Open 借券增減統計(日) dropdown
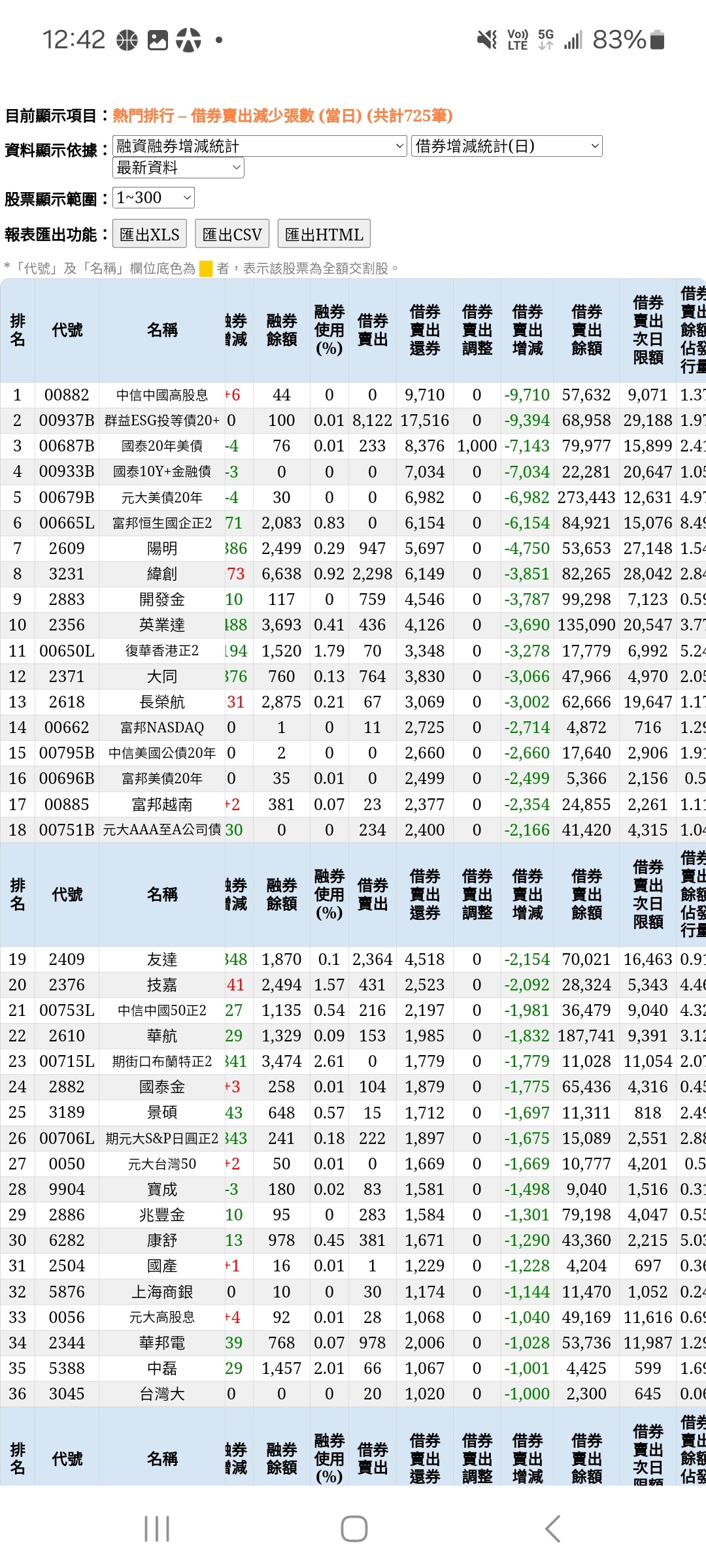Viewport: 706px width, 1568px height. pos(507,146)
